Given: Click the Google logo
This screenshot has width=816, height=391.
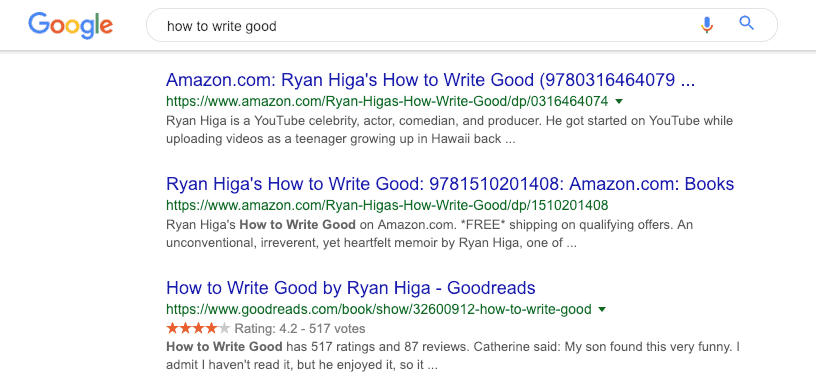Looking at the screenshot, I should 70,26.
